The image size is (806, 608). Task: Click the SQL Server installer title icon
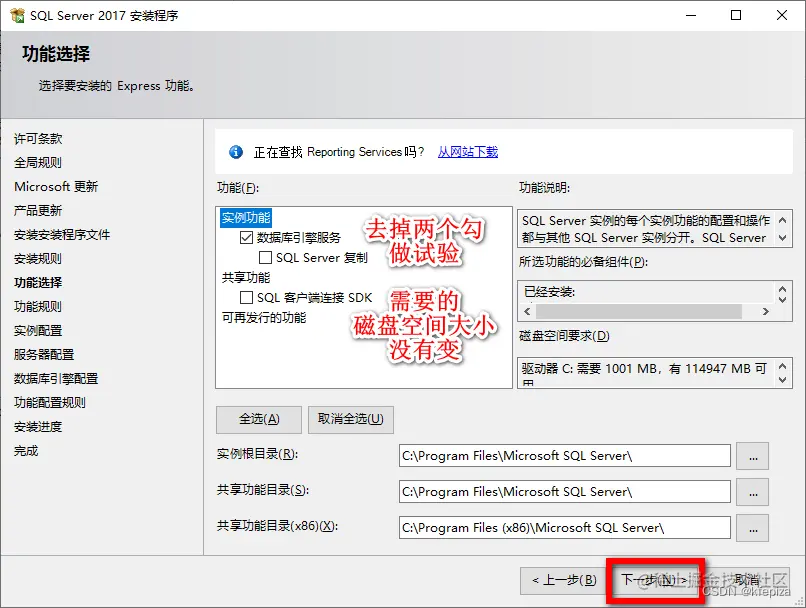coord(17,15)
